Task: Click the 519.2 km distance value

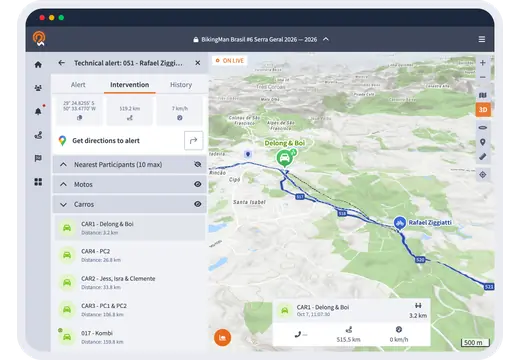Action: tap(130, 109)
